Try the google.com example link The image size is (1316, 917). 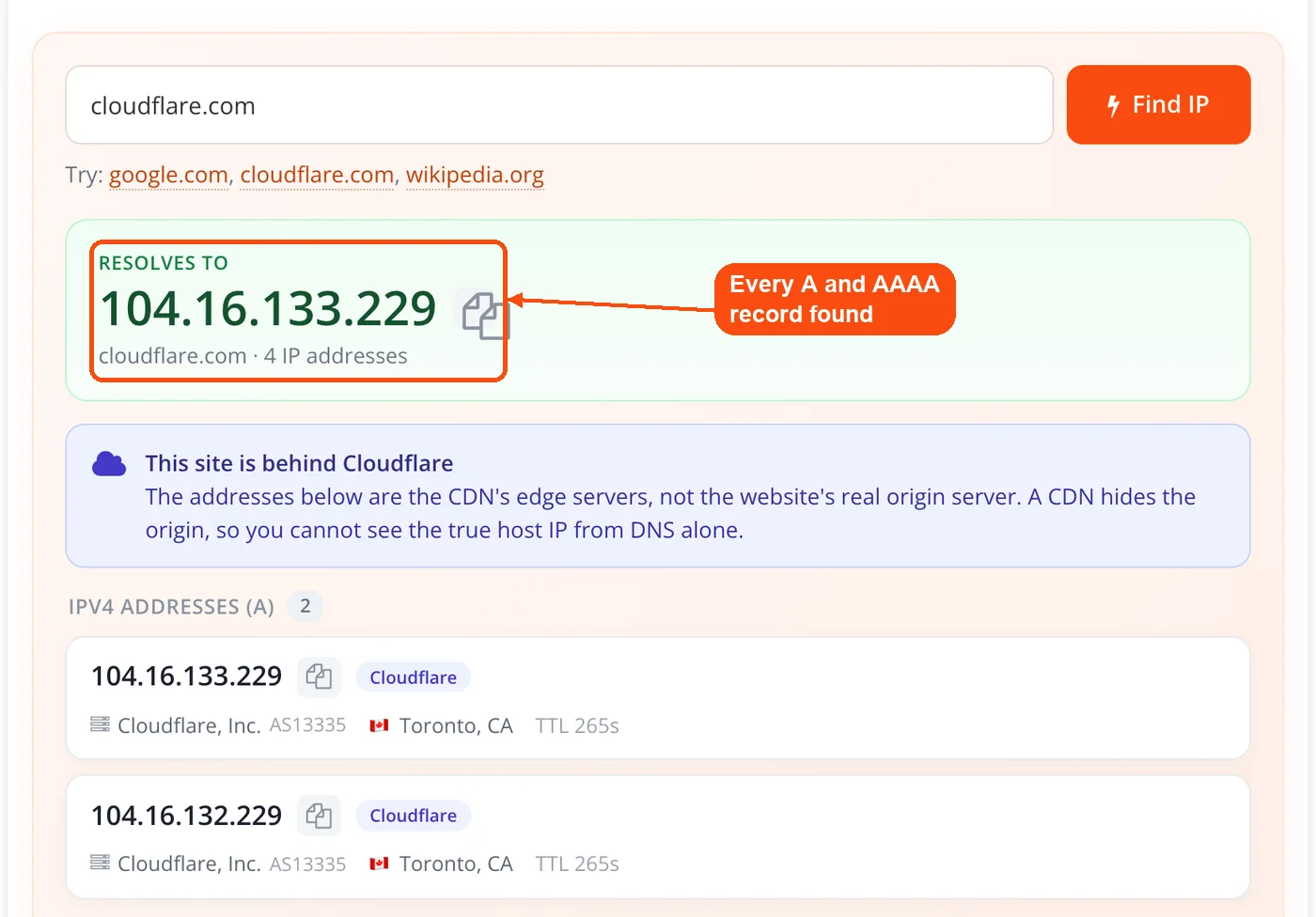[x=169, y=175]
